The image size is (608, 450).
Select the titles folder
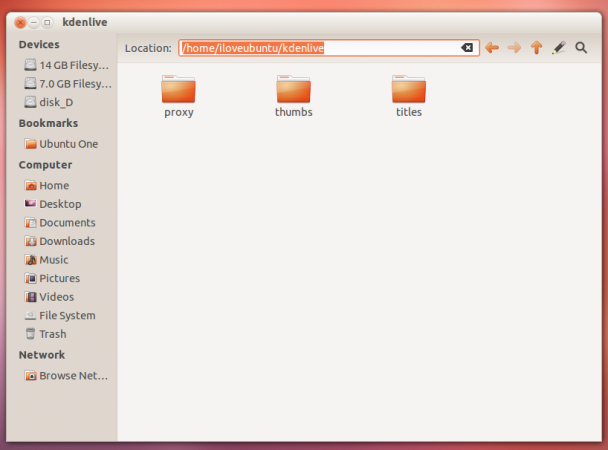[x=409, y=96]
